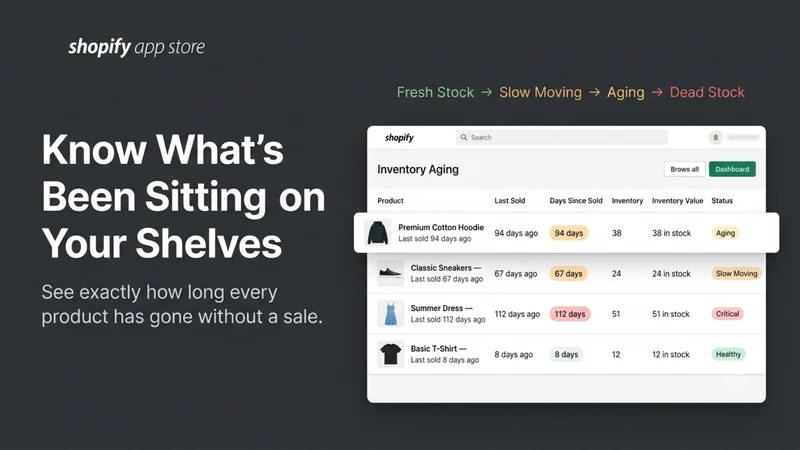Click the 112 days ago cell
Screen dimensions: 800x450
pos(517,314)
